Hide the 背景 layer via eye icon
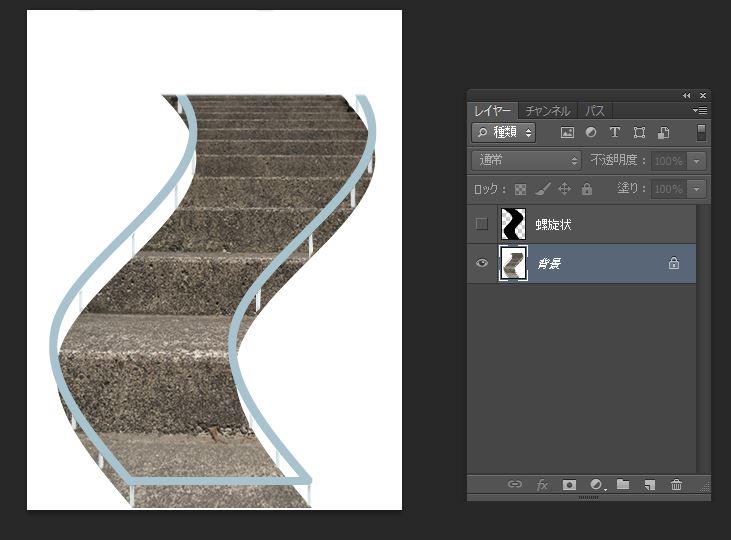The height and width of the screenshot is (540, 731). tap(482, 263)
